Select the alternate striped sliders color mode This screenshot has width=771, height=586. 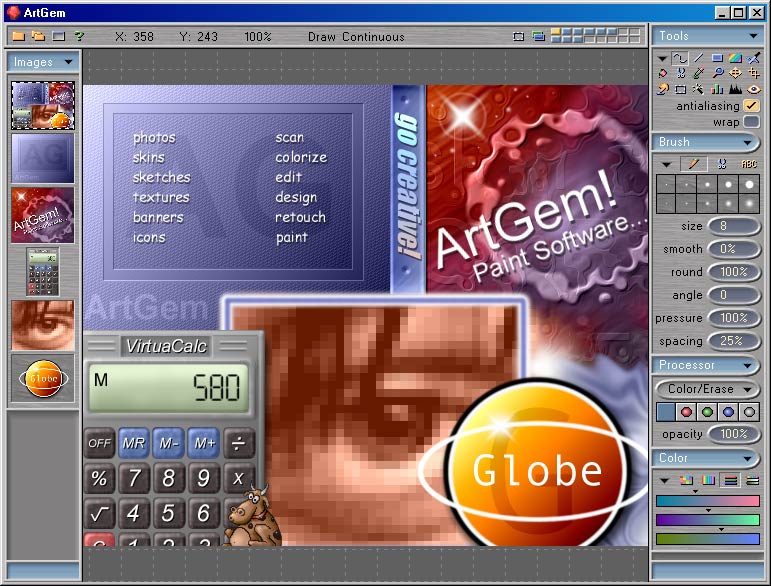pyautogui.click(x=752, y=480)
